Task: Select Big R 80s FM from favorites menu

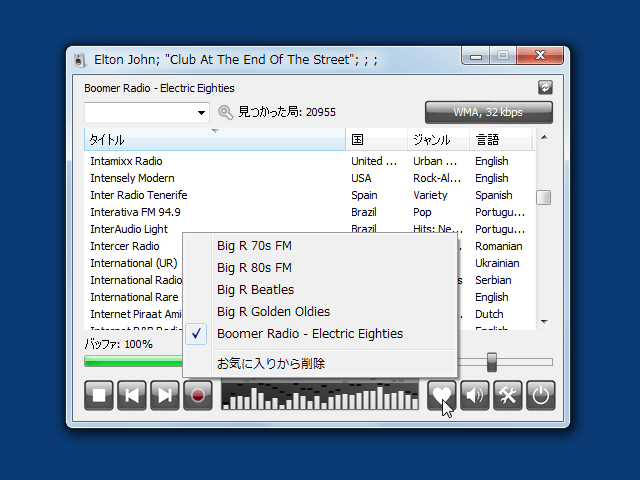Action: click(320, 268)
